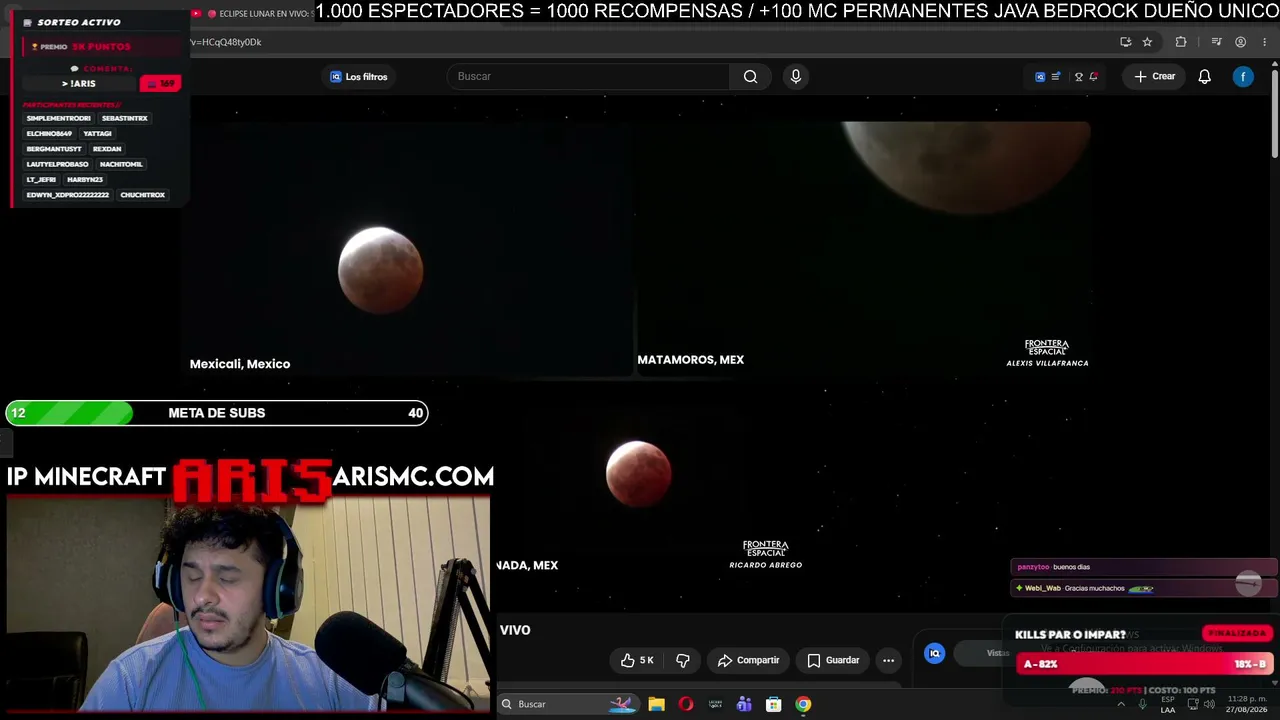The width and height of the screenshot is (1280, 720).
Task: Dislike the video
Action: (x=683, y=660)
